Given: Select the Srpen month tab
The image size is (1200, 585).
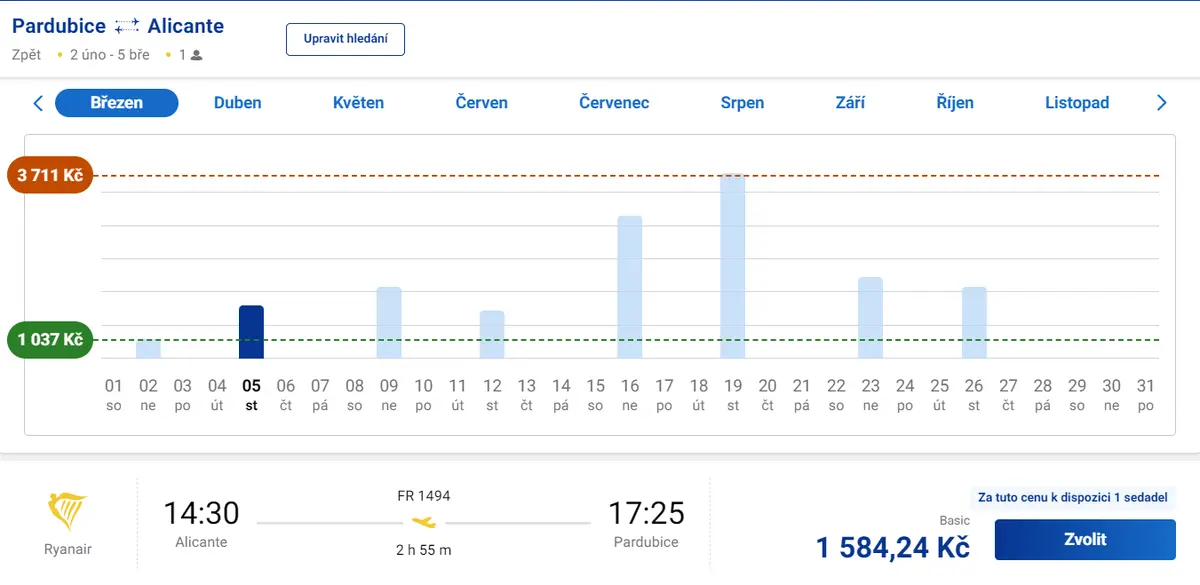Looking at the screenshot, I should (x=742, y=103).
